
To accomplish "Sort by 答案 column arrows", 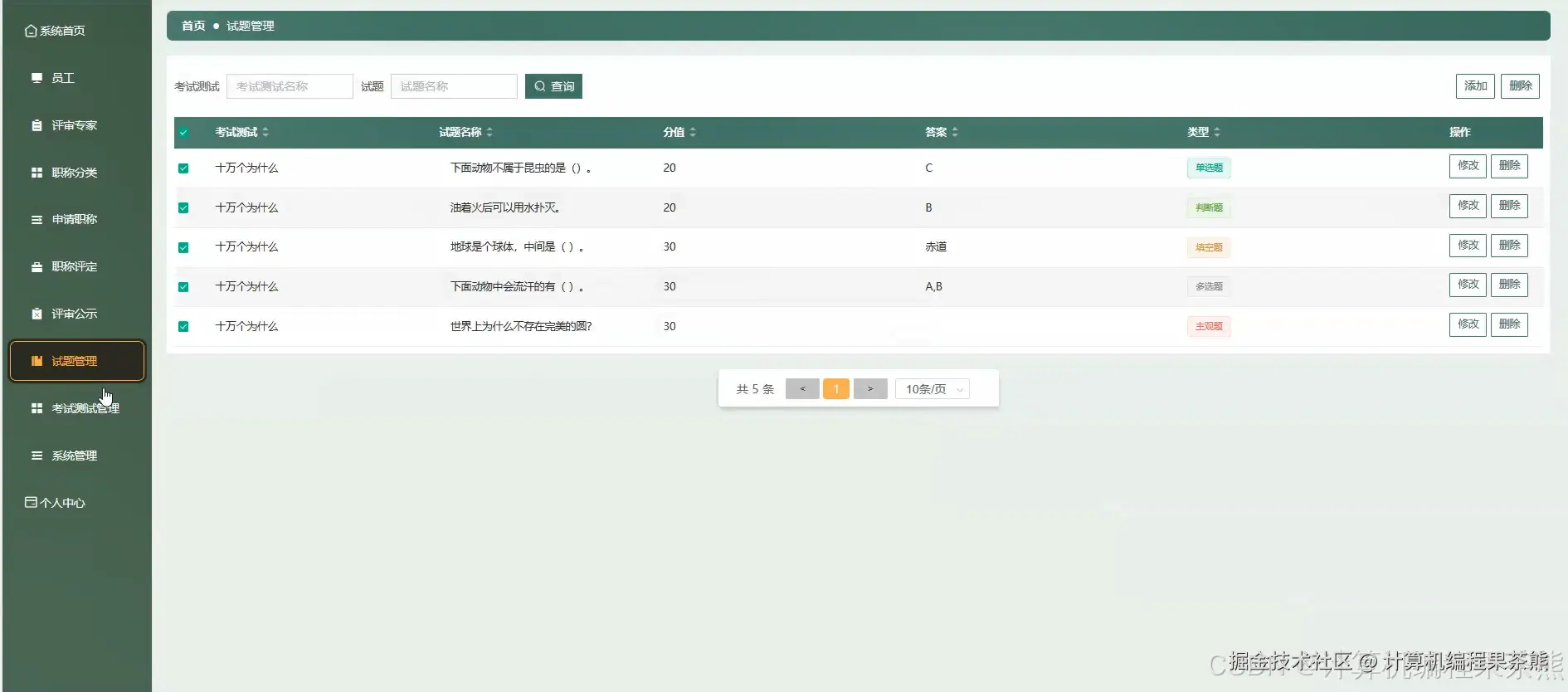I will click(x=955, y=132).
